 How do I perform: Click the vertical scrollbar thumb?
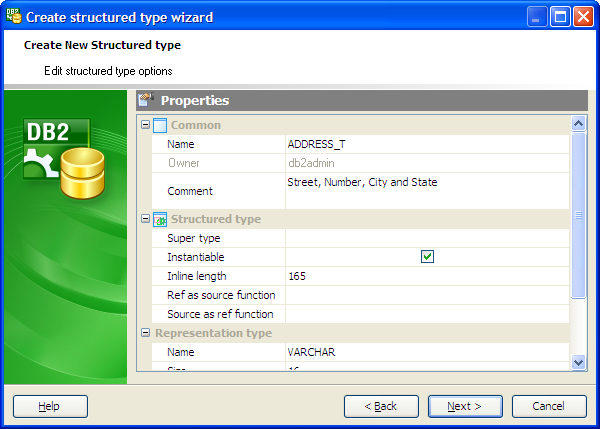[x=578, y=215]
